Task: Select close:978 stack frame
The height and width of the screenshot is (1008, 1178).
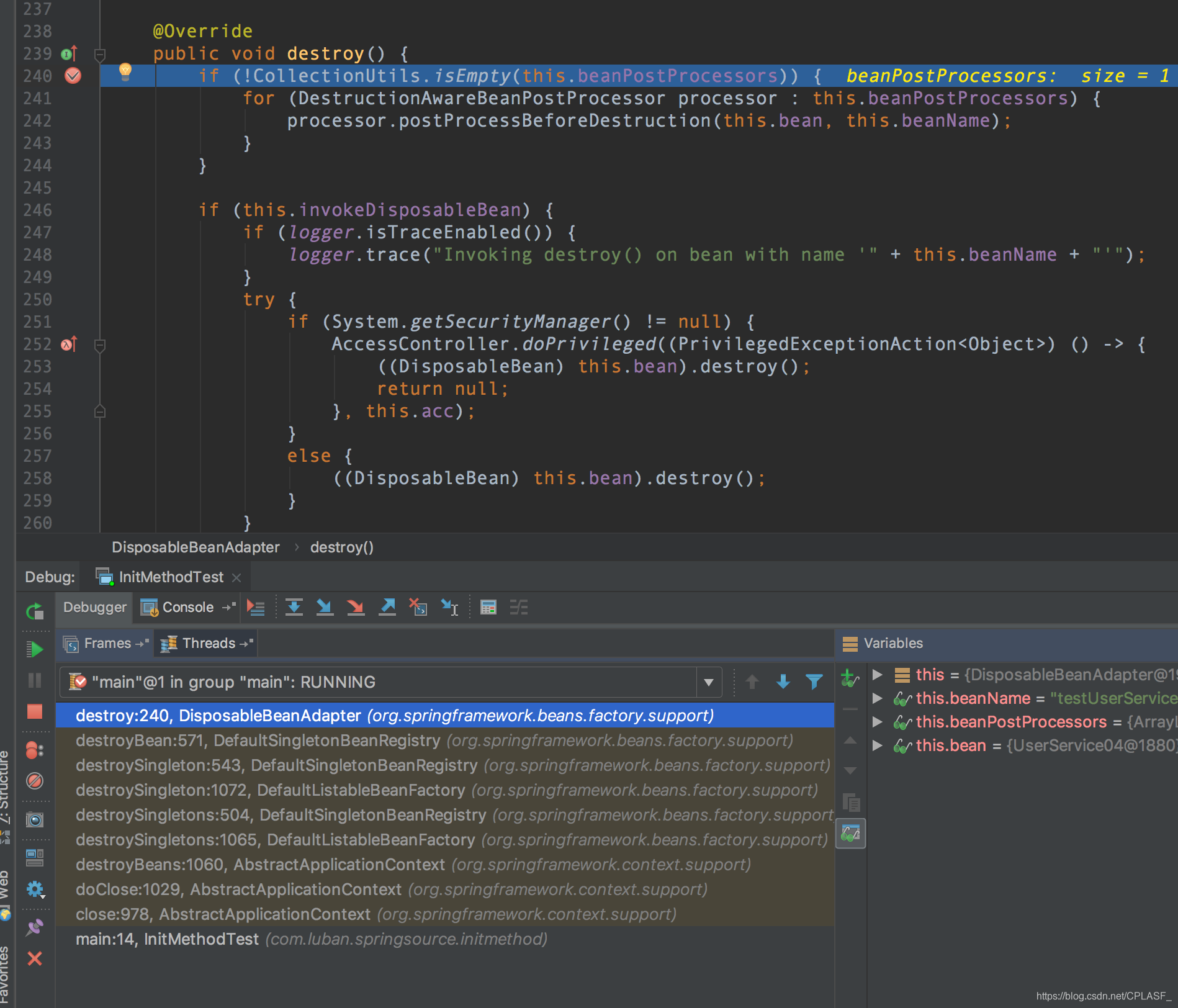Action: pyautogui.click(x=445, y=914)
